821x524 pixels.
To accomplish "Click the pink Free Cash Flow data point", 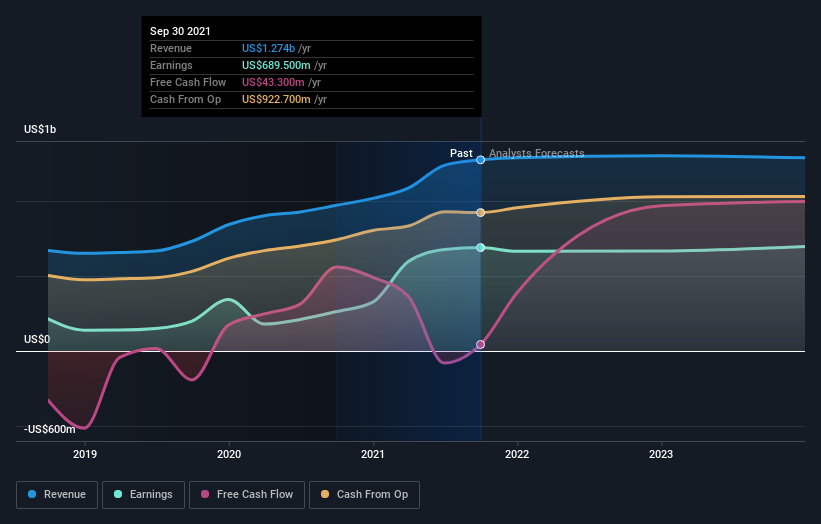I will coord(480,344).
